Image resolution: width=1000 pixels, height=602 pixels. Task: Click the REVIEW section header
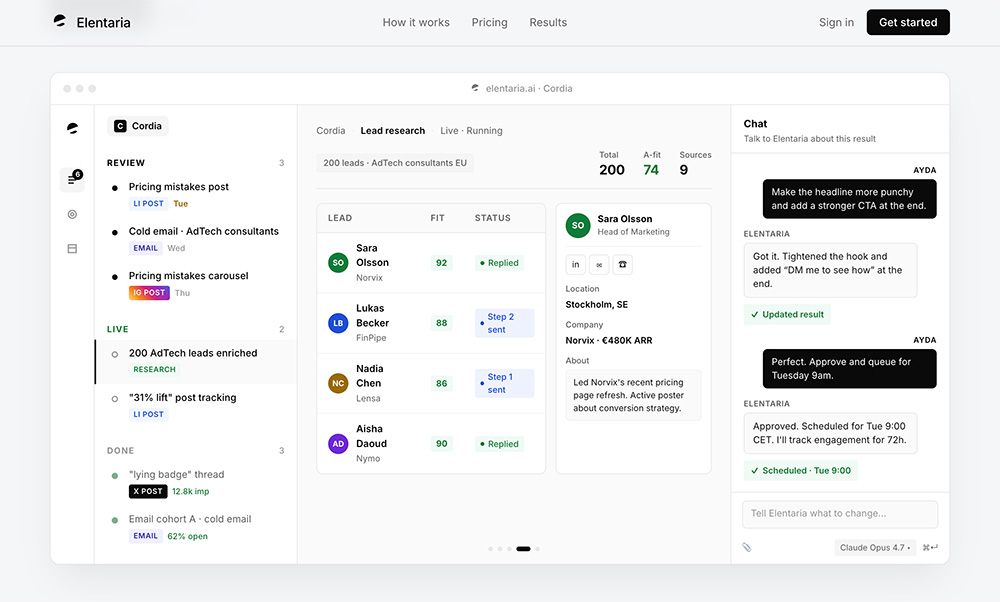[x=126, y=163]
